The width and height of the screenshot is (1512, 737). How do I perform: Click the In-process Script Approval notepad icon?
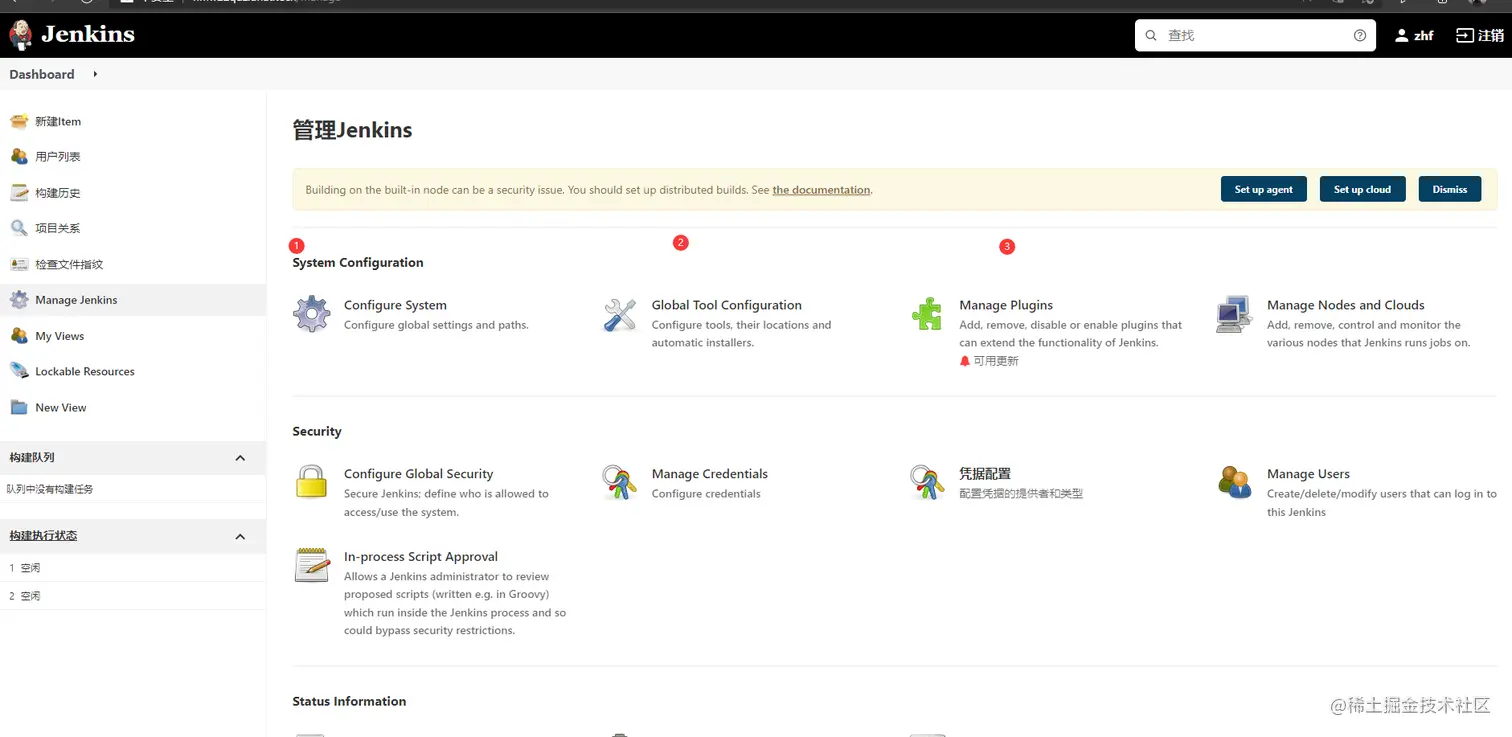coord(312,565)
